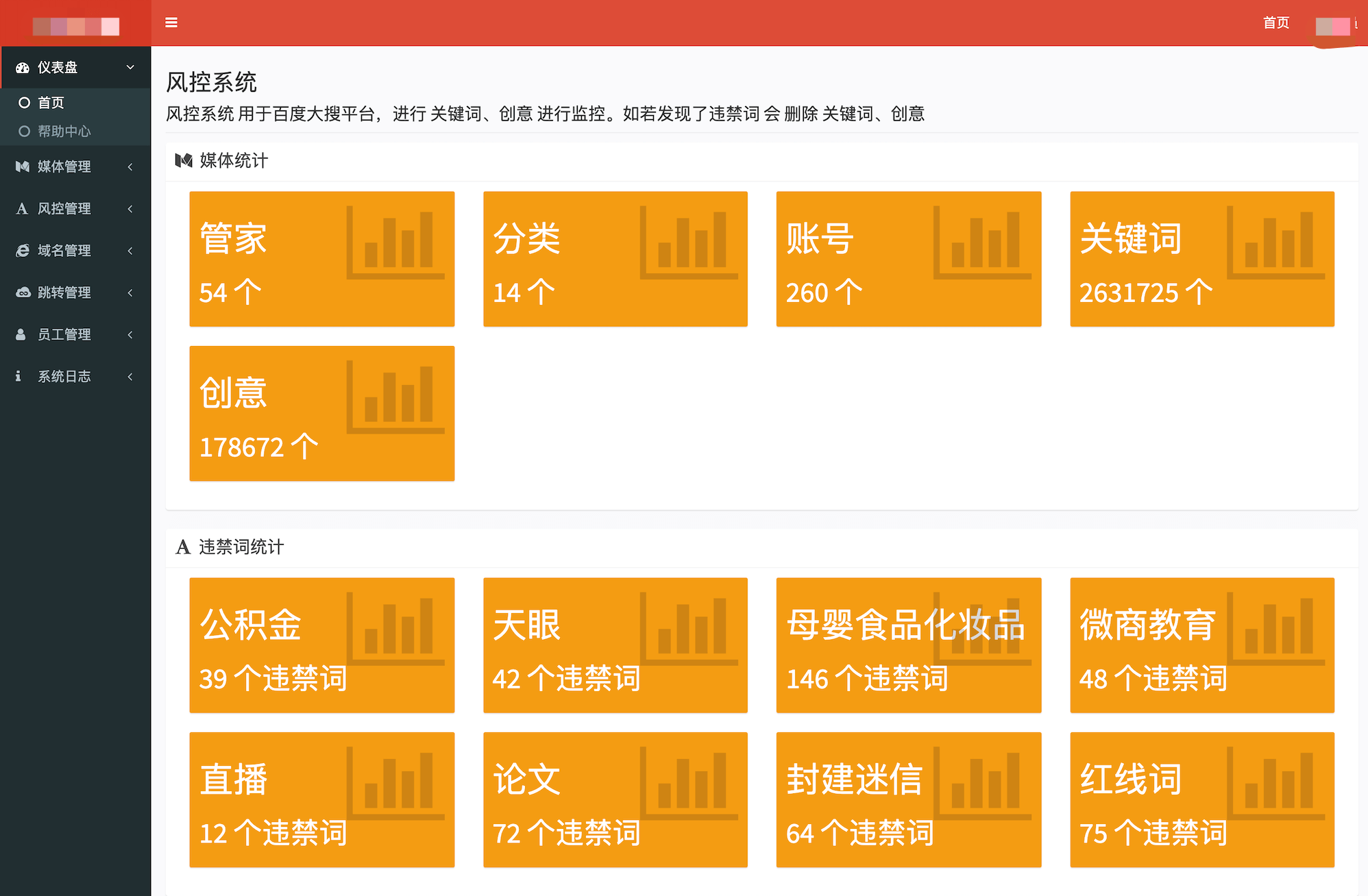This screenshot has height=896, width=1368.
Task: Expand the 风控管理 chevron
Action: pyautogui.click(x=130, y=208)
